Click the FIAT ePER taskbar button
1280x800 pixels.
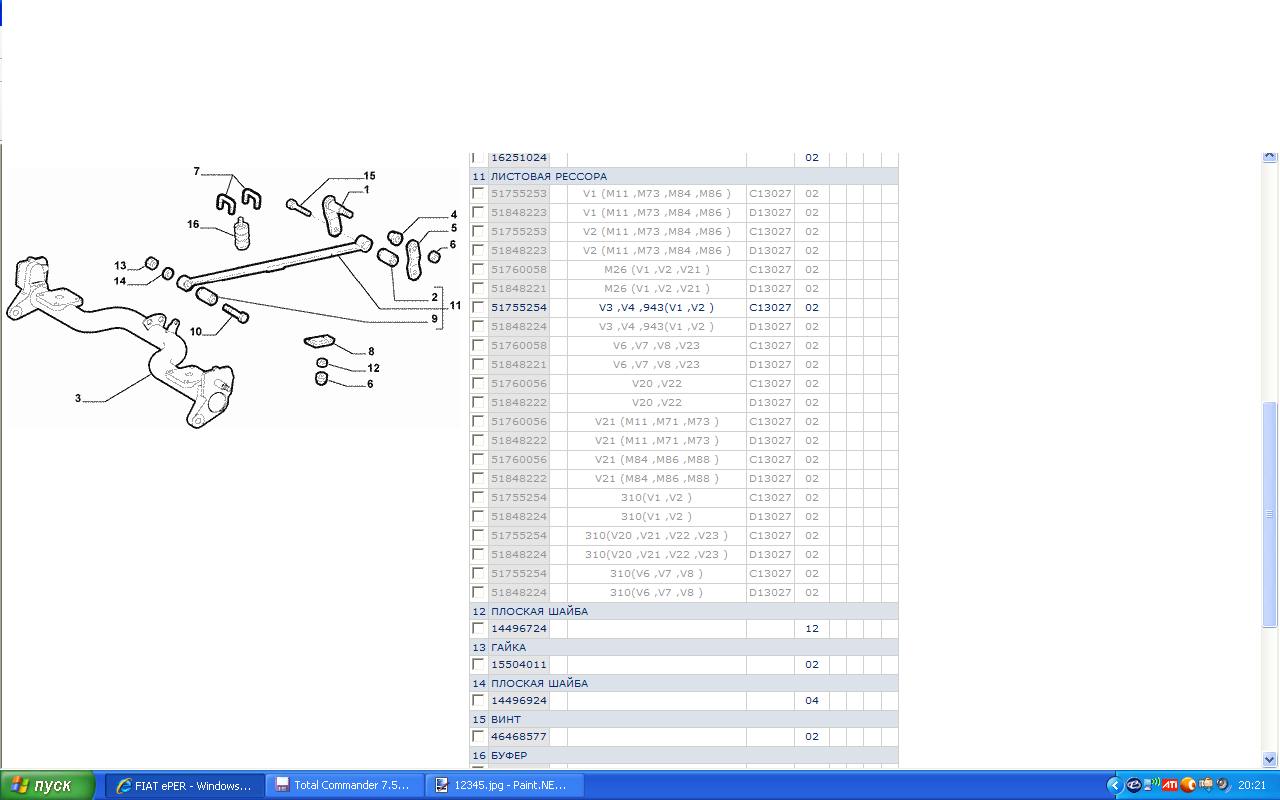click(185, 785)
